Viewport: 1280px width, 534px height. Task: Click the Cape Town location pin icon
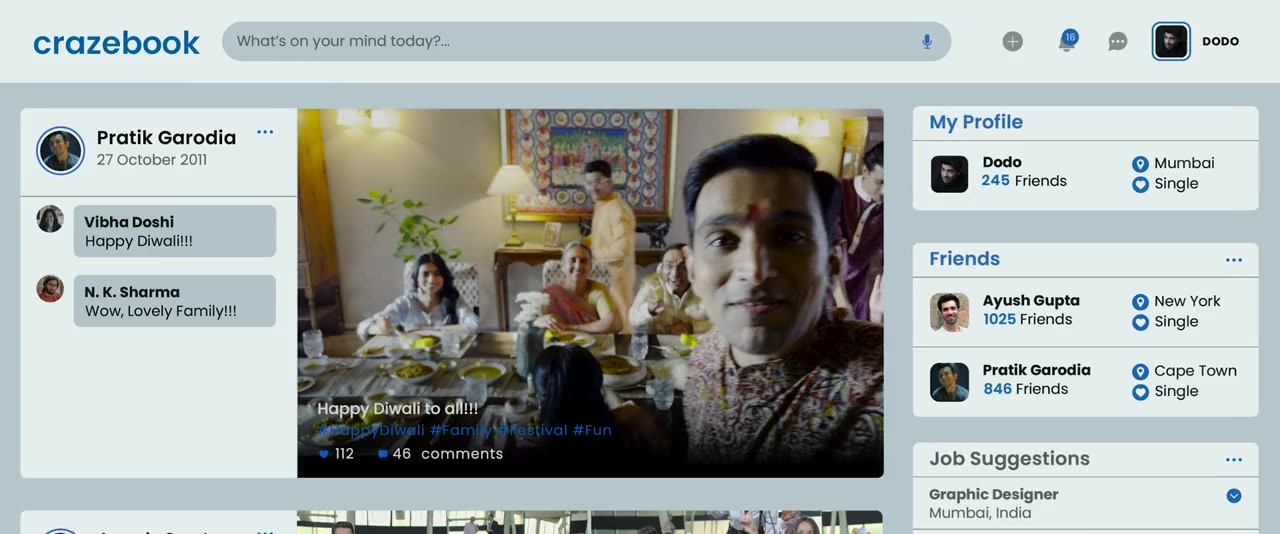coord(1140,371)
